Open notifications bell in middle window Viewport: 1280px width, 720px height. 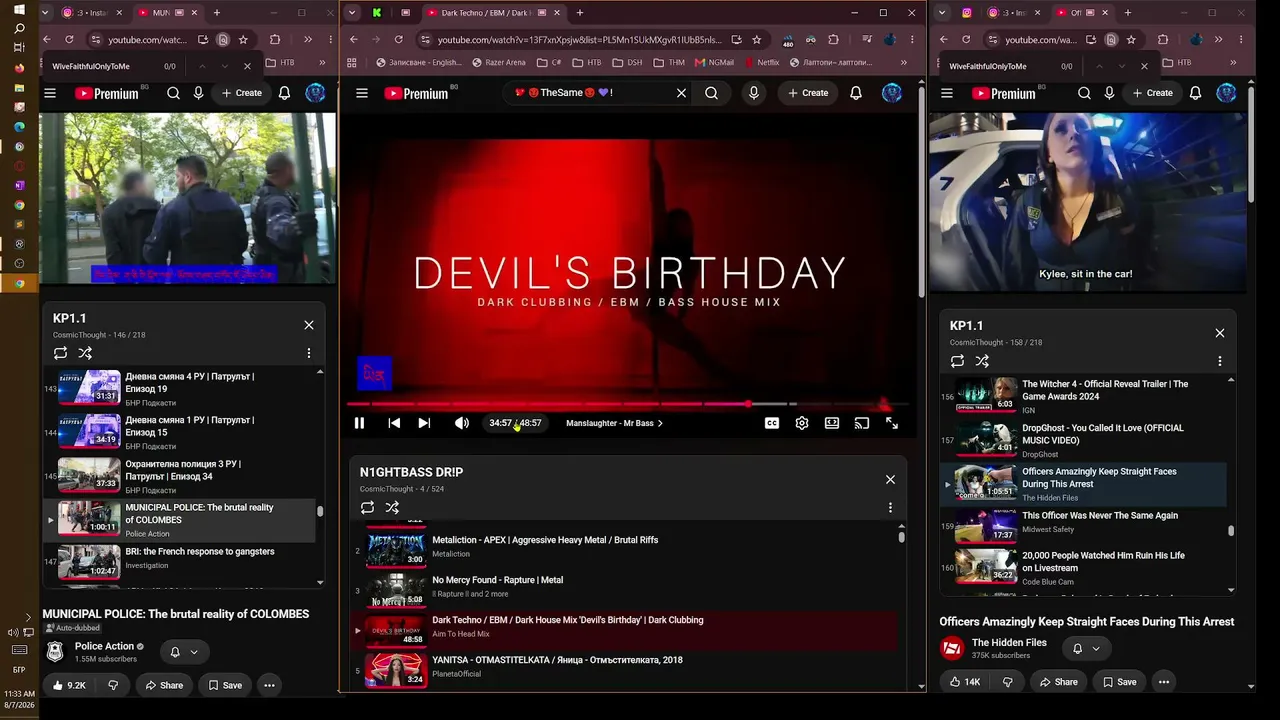tap(856, 93)
